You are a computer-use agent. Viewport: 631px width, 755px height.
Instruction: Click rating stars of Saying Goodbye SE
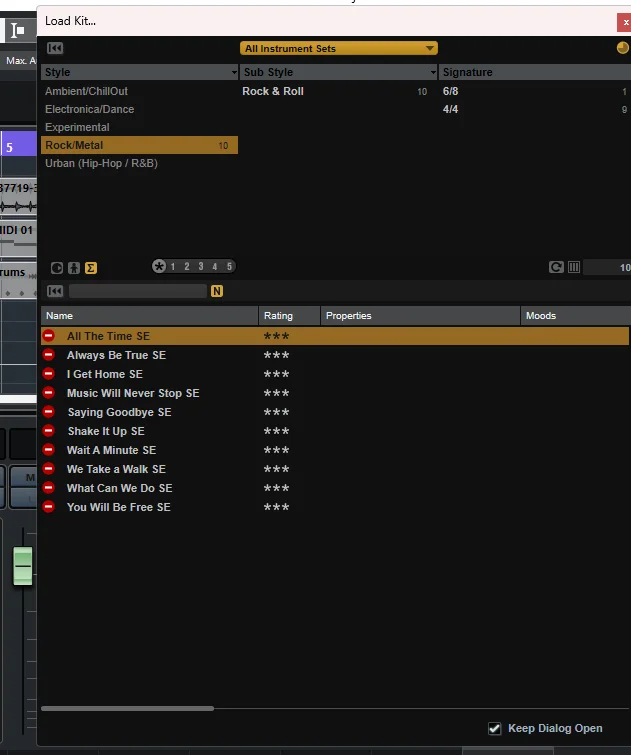(276, 413)
